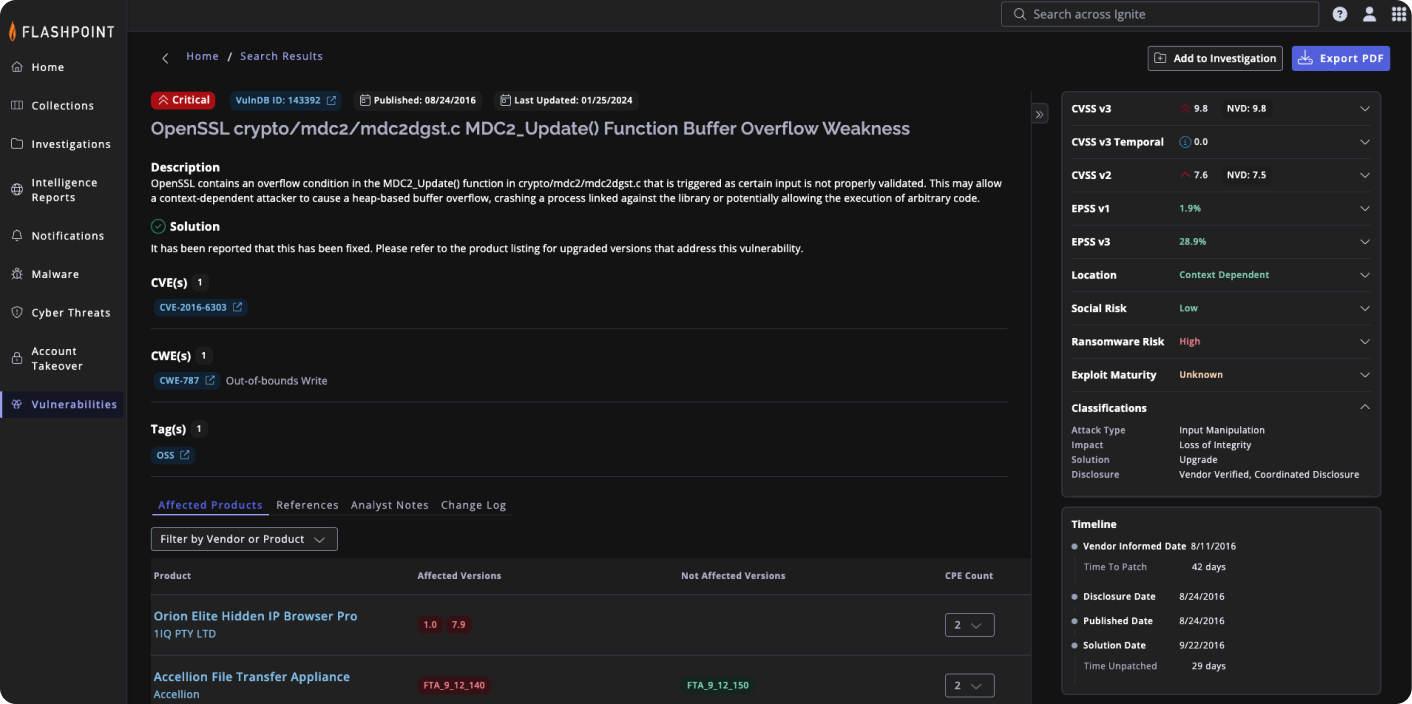Click 1IQ PTY LTD vendor name
The image size is (1412, 704).
pyautogui.click(x=185, y=634)
